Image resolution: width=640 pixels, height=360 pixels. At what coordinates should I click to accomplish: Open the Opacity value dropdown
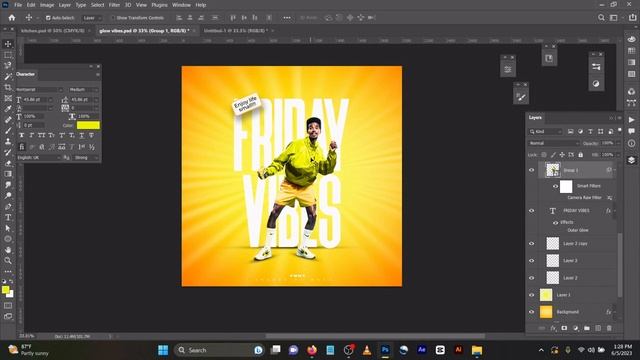618,143
